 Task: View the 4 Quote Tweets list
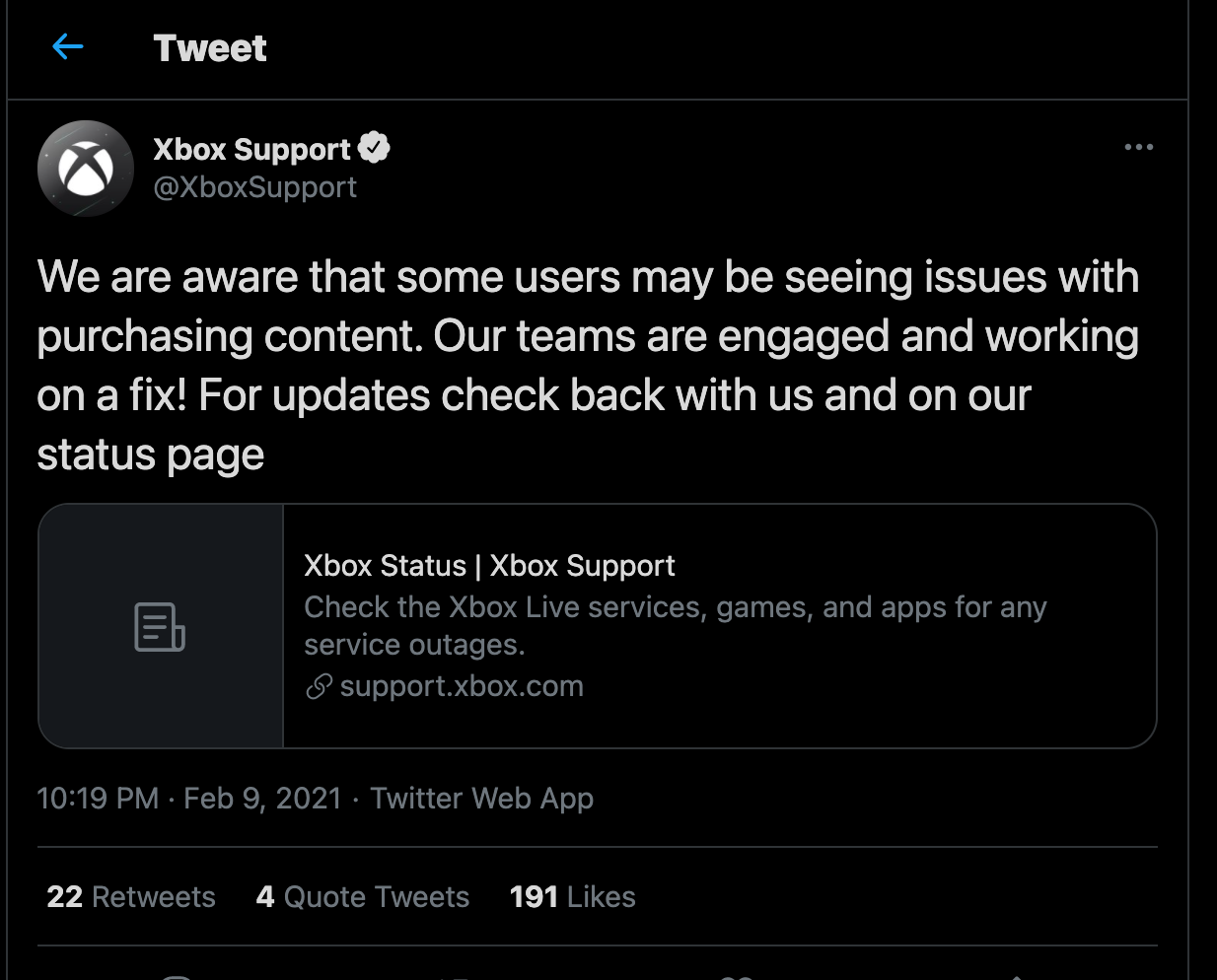coord(363,897)
